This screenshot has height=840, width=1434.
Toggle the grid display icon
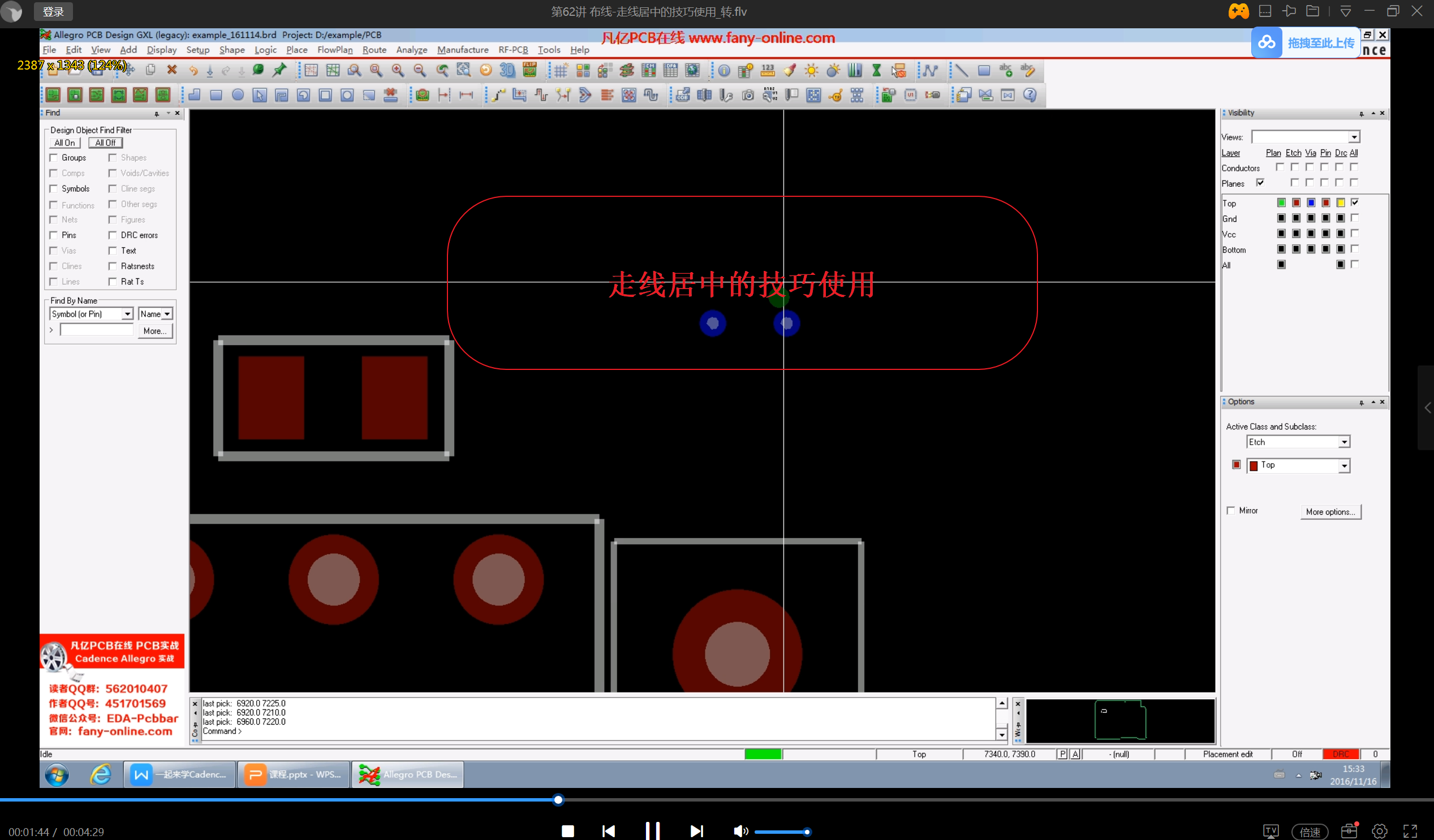[561, 71]
